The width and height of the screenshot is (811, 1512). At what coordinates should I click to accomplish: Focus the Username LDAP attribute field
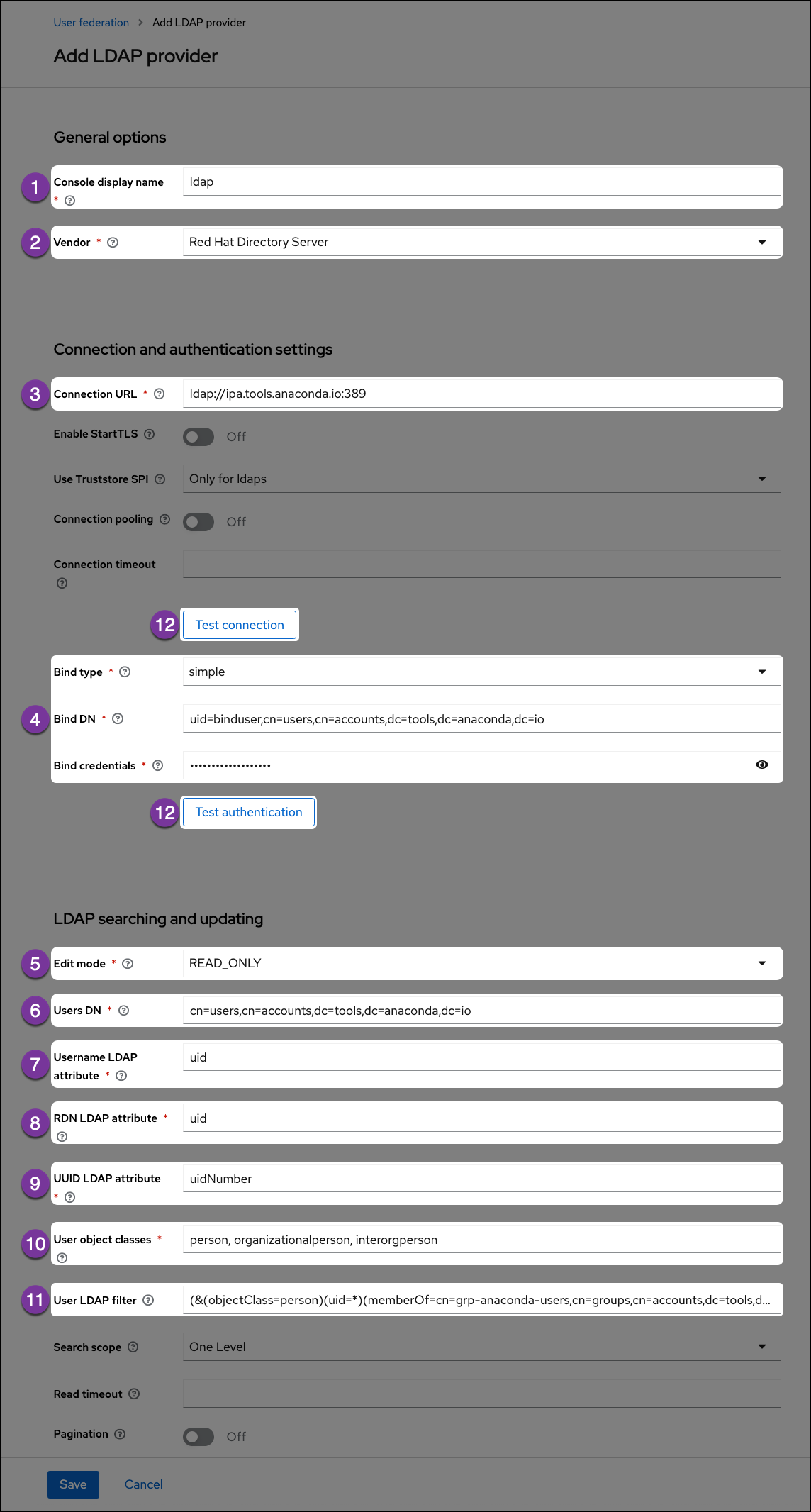482,1057
